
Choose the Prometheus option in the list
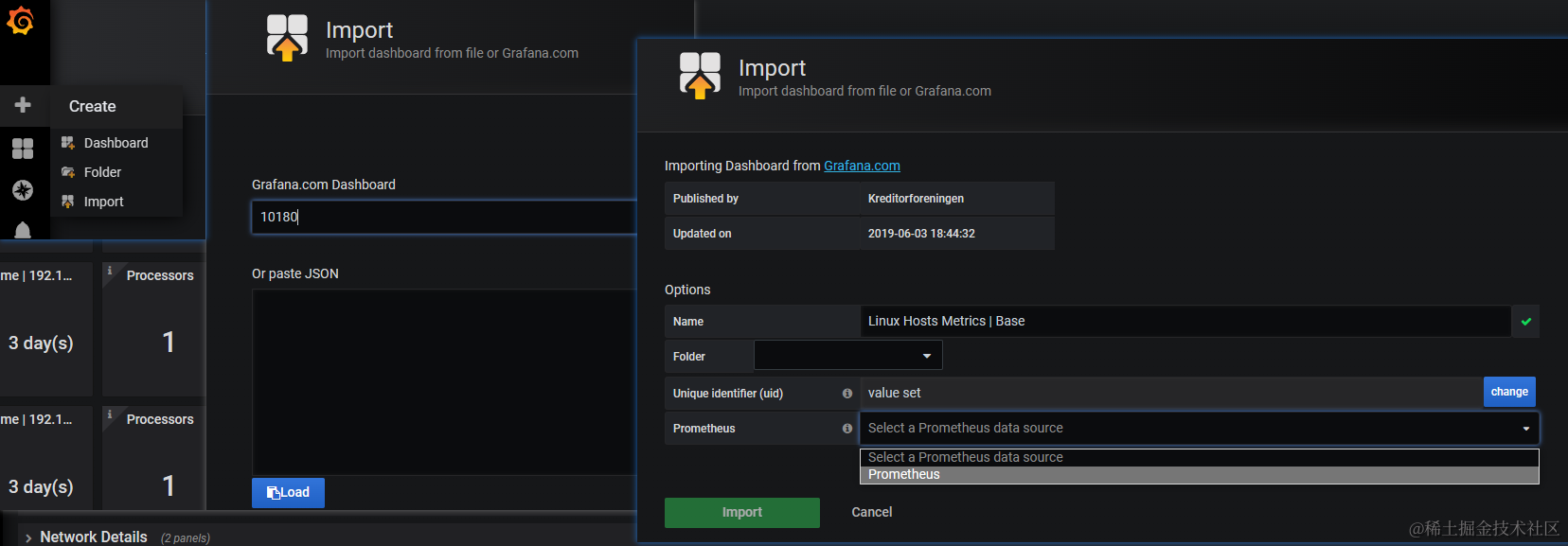coord(1200,474)
